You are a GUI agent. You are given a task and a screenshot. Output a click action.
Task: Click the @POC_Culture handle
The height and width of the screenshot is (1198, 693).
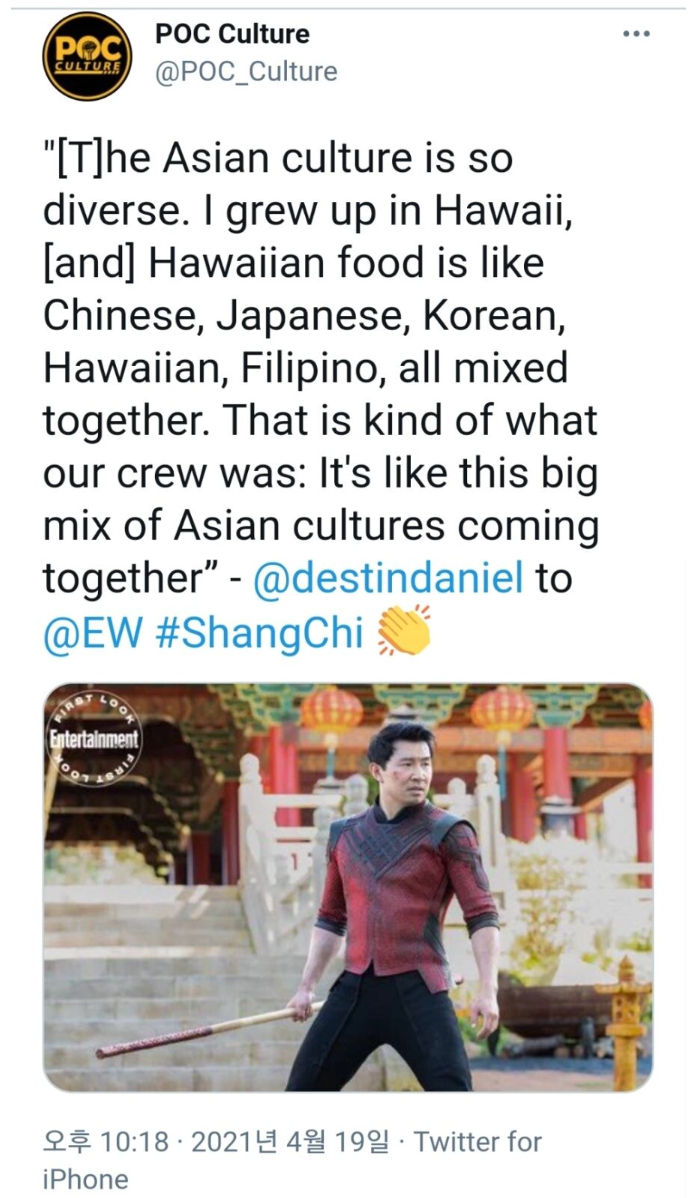245,72
